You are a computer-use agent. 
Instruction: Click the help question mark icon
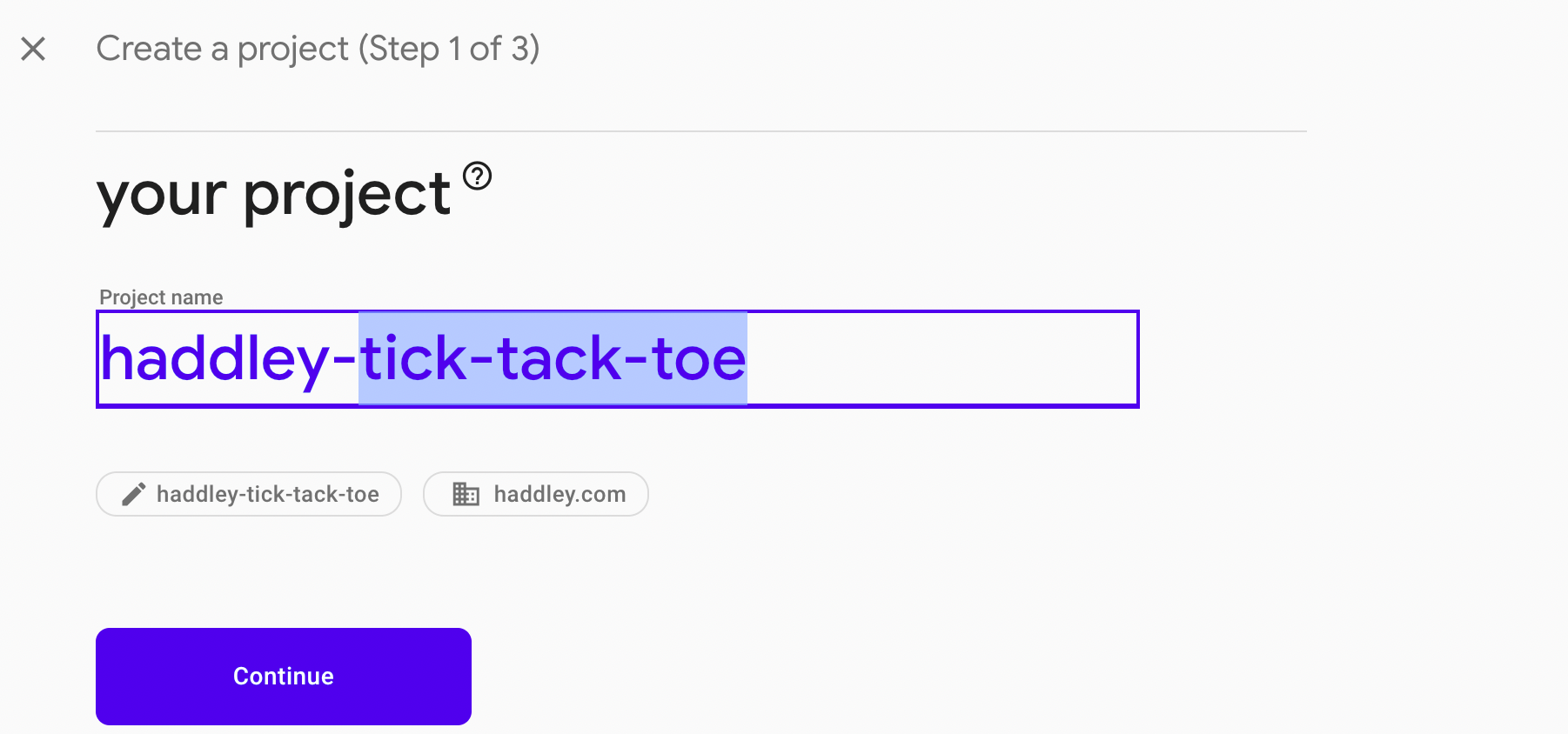(477, 177)
